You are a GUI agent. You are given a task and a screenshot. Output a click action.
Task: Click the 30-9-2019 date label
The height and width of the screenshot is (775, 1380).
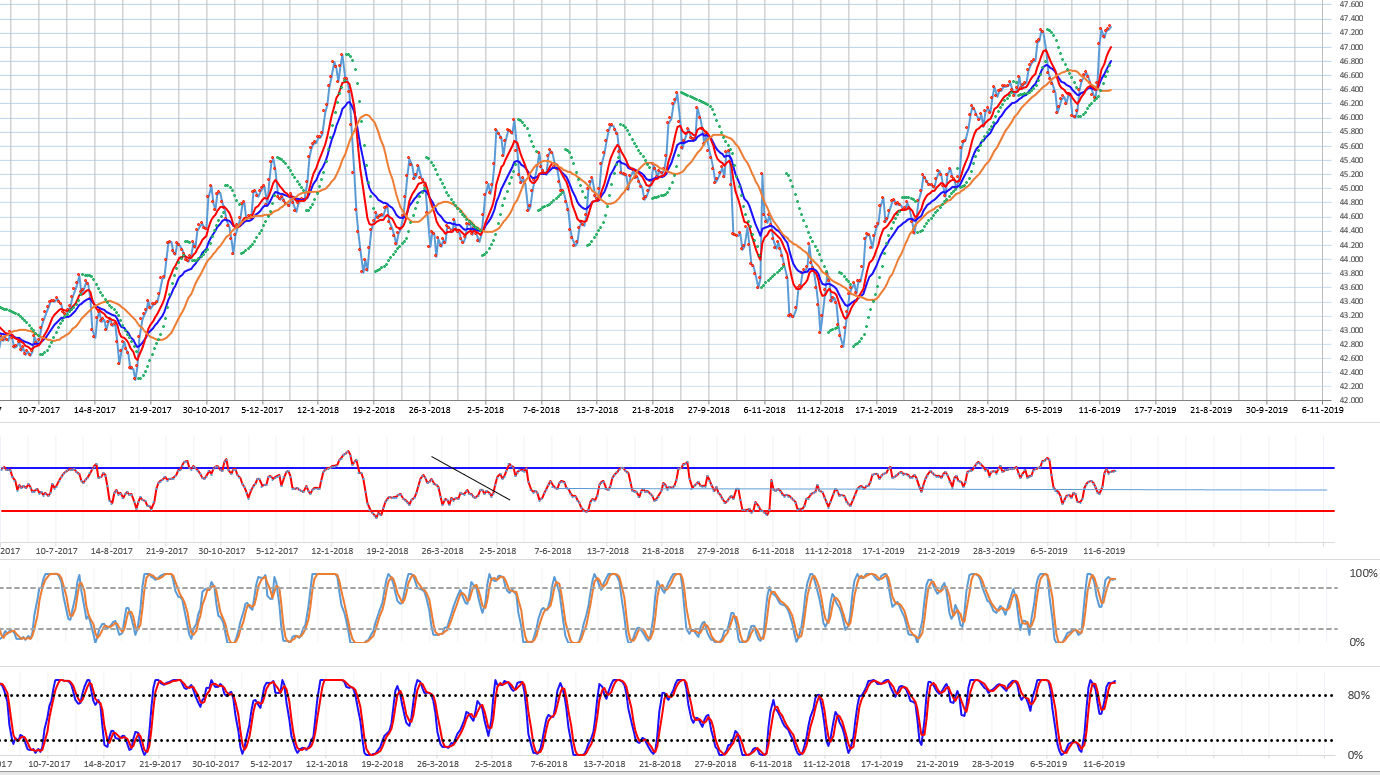coord(1266,410)
